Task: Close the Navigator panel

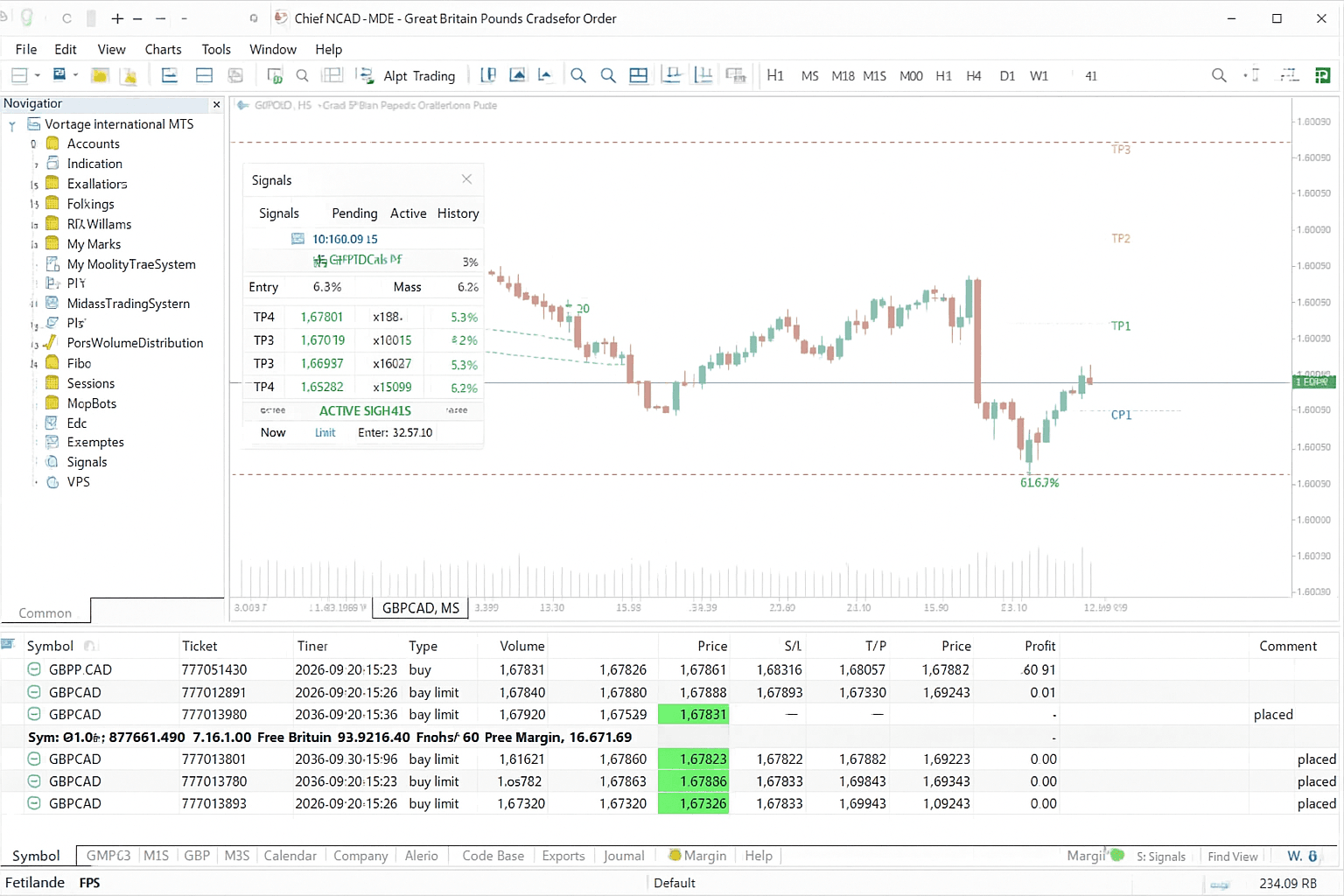Action: point(217,104)
